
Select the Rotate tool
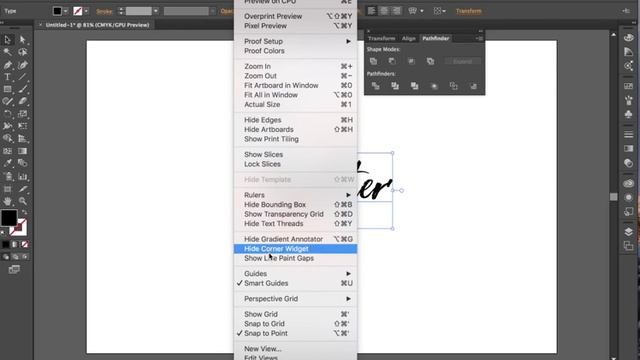coord(7,114)
